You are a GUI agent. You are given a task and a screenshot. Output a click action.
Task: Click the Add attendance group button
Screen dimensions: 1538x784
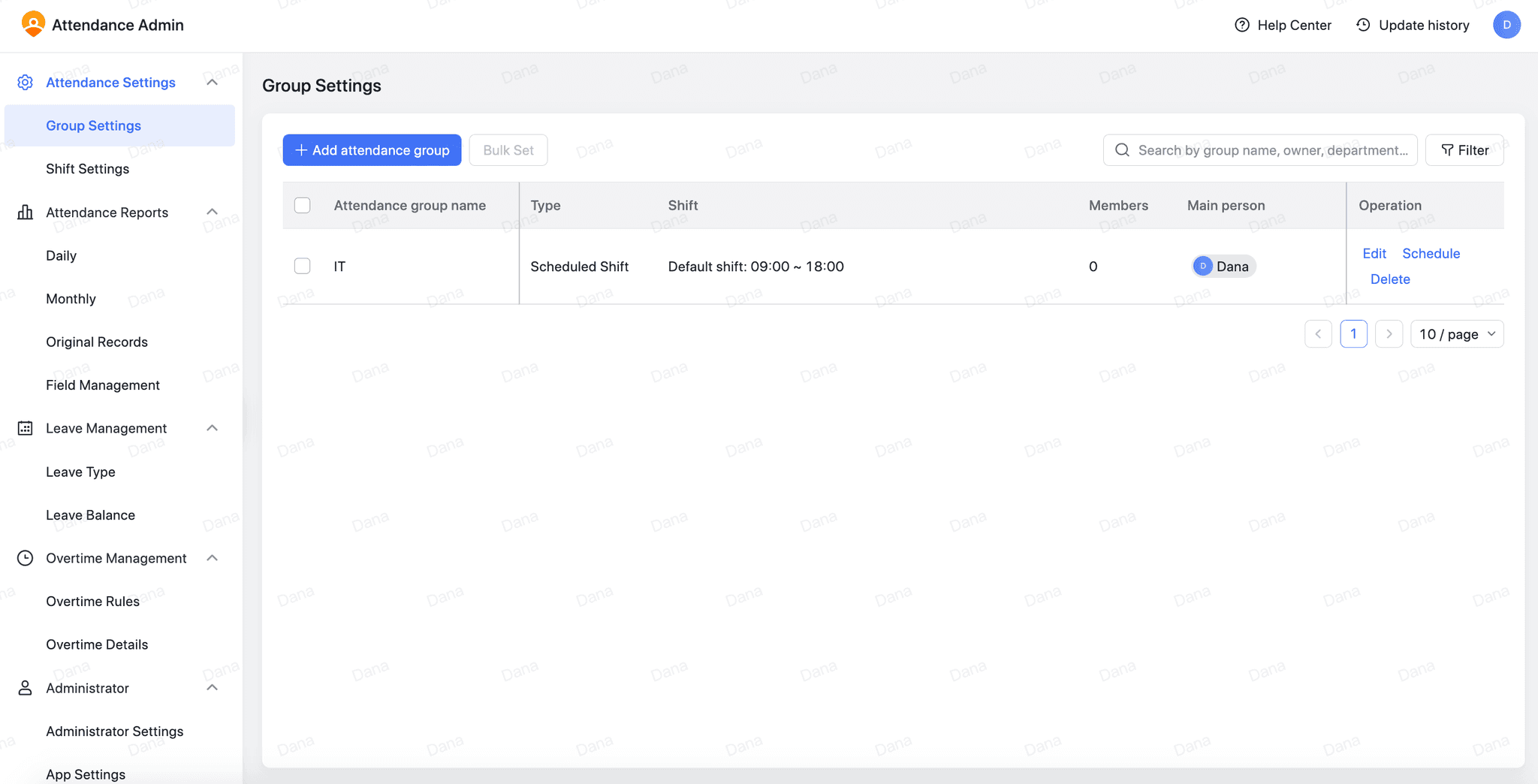(x=372, y=150)
